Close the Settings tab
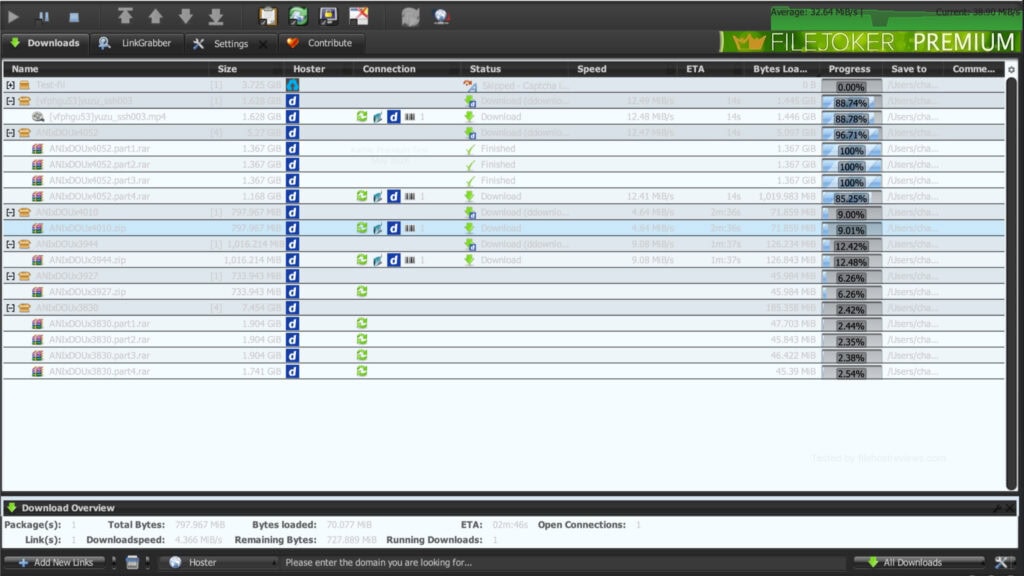1024x576 pixels. (x=263, y=44)
